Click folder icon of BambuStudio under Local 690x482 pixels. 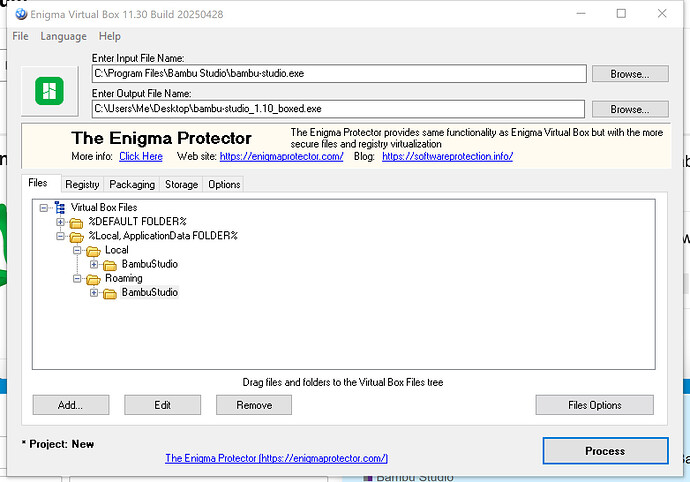pyautogui.click(x=110, y=265)
